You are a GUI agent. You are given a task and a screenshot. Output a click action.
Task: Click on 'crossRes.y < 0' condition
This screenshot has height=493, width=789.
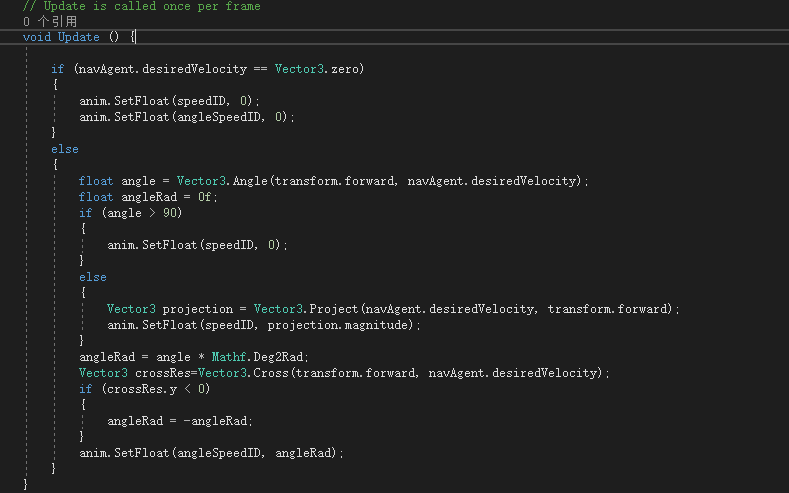155,389
